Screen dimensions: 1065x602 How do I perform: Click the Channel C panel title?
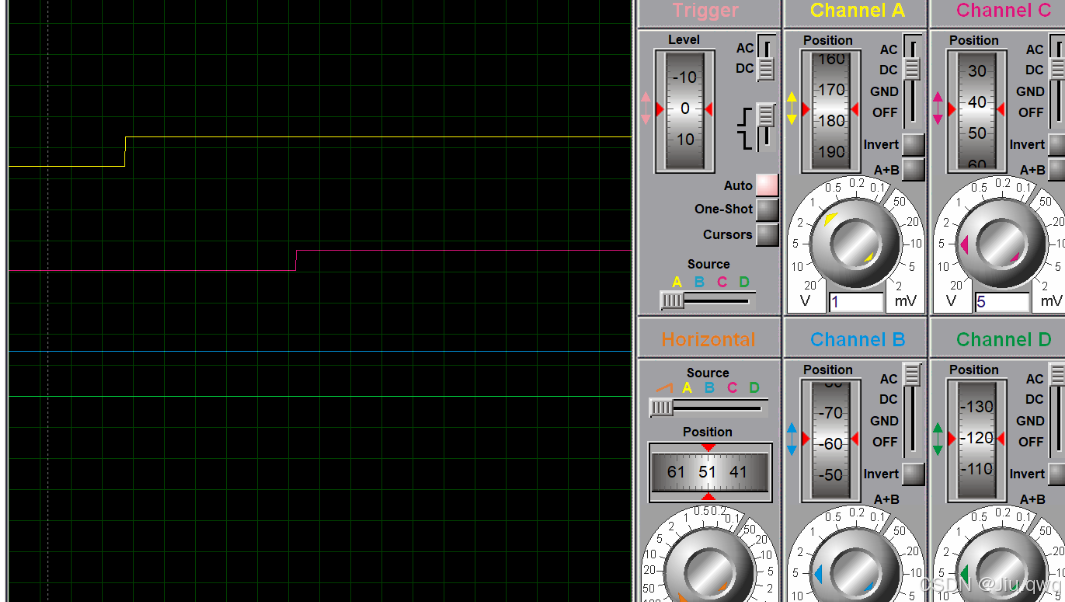1003,10
